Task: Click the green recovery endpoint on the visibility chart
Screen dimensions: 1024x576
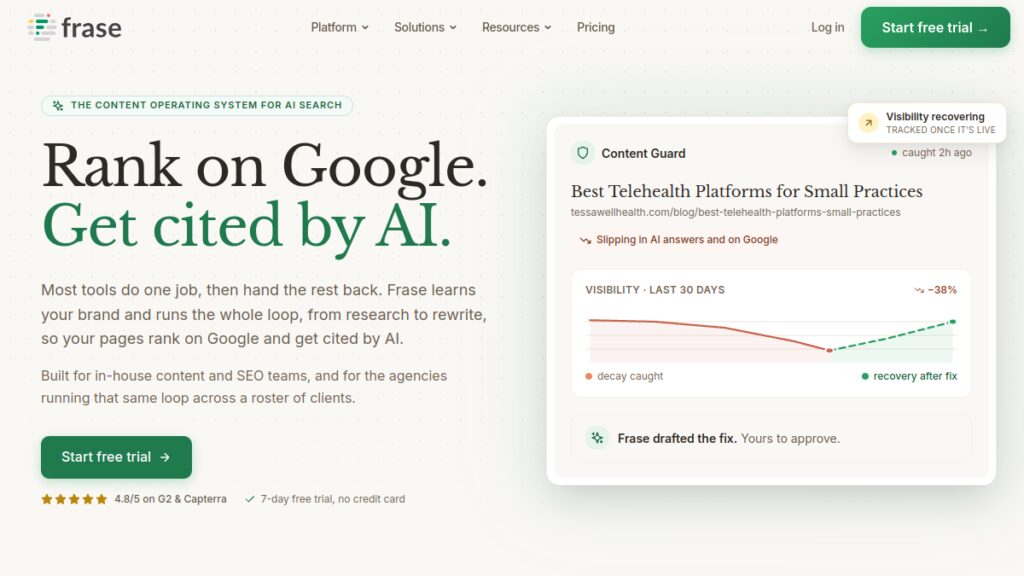Action: coord(953,321)
